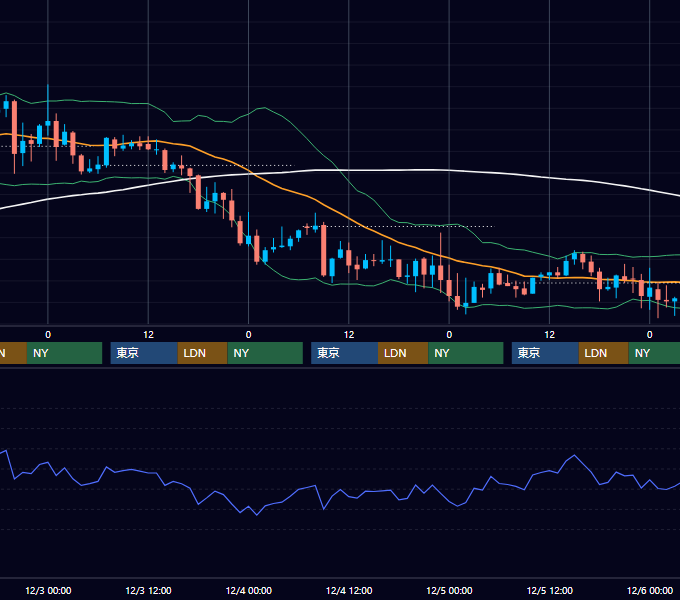Select the 東京 session block of 12/3
The width and height of the screenshot is (680, 600).
coord(144,353)
